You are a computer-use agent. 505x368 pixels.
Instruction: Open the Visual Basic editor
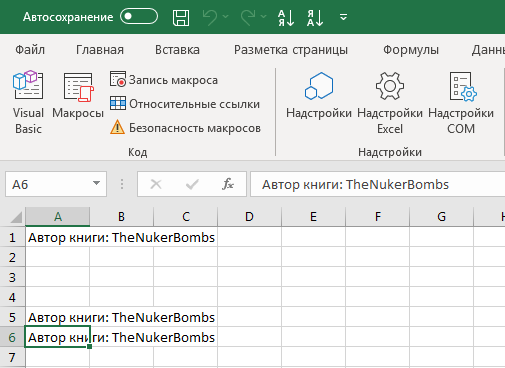pyautogui.click(x=28, y=102)
